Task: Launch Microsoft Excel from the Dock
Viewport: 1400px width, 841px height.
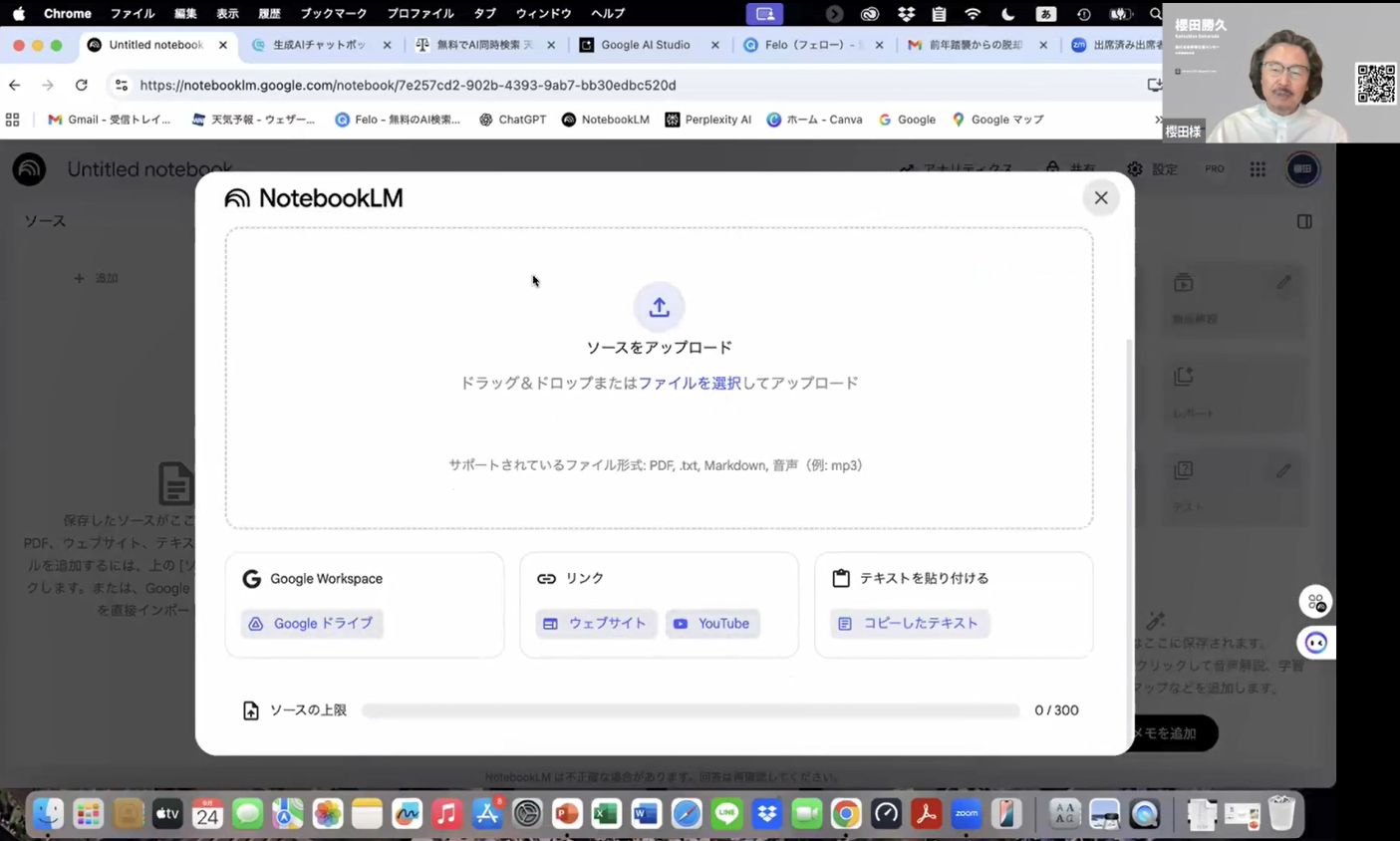Action: click(x=606, y=814)
